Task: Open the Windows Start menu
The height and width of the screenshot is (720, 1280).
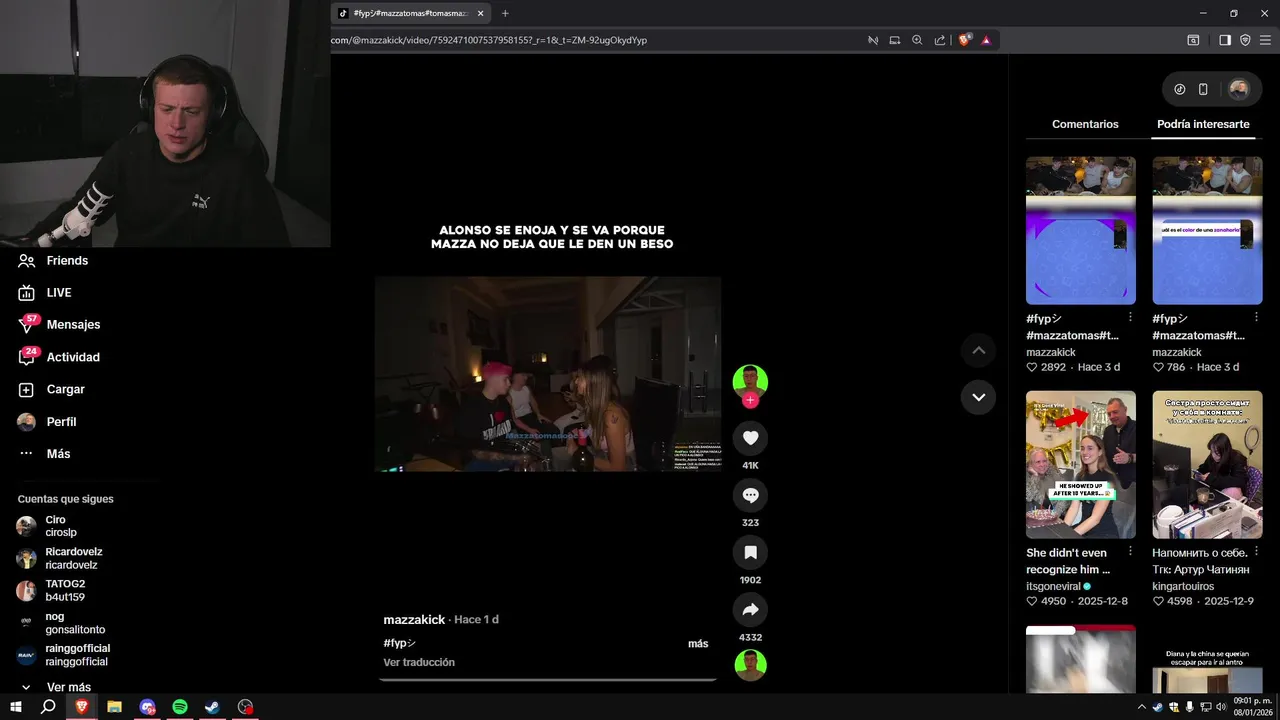Action: (x=16, y=707)
